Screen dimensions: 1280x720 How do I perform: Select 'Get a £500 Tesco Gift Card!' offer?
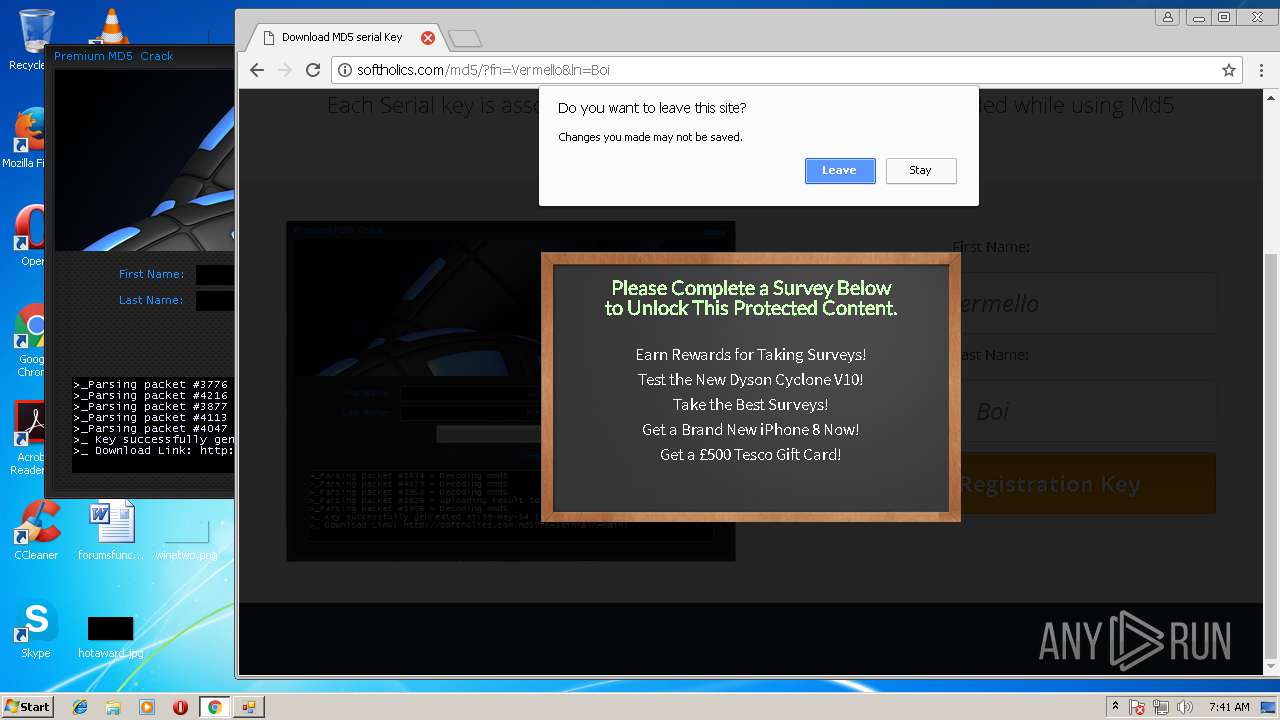pos(751,455)
